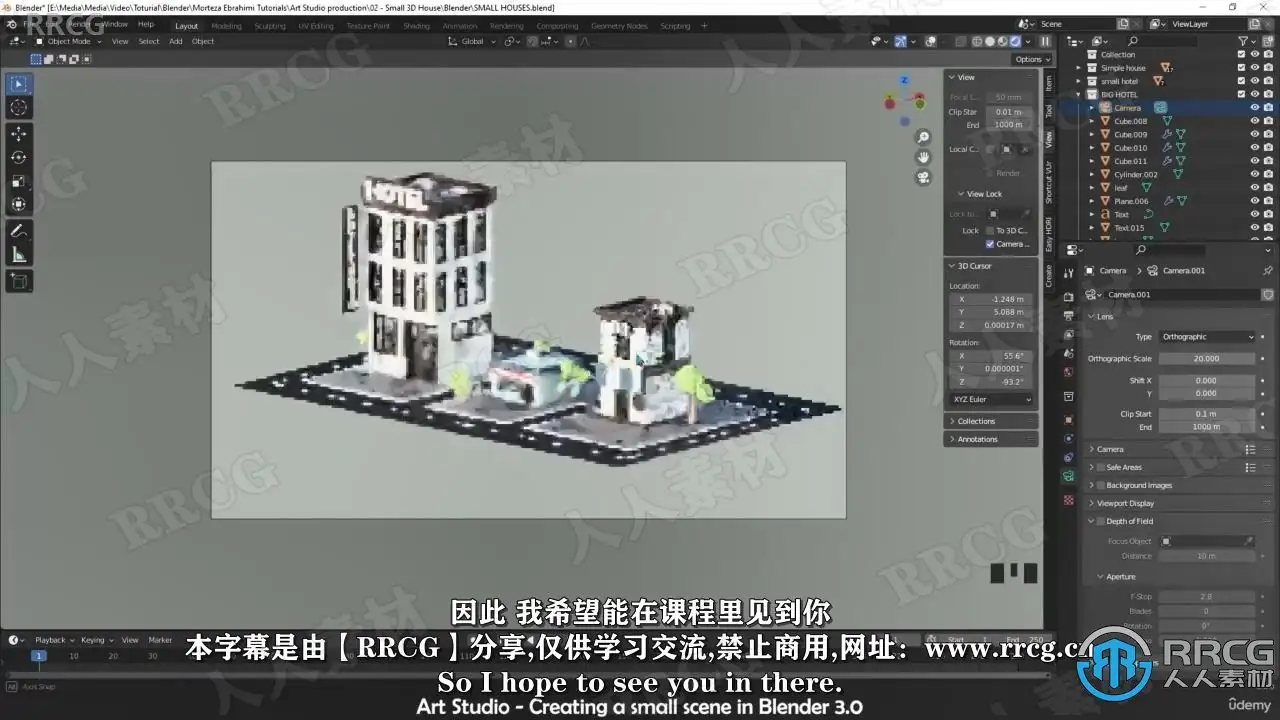1280x720 pixels.
Task: Open Global transform orientation dropdown
Action: tap(470, 41)
